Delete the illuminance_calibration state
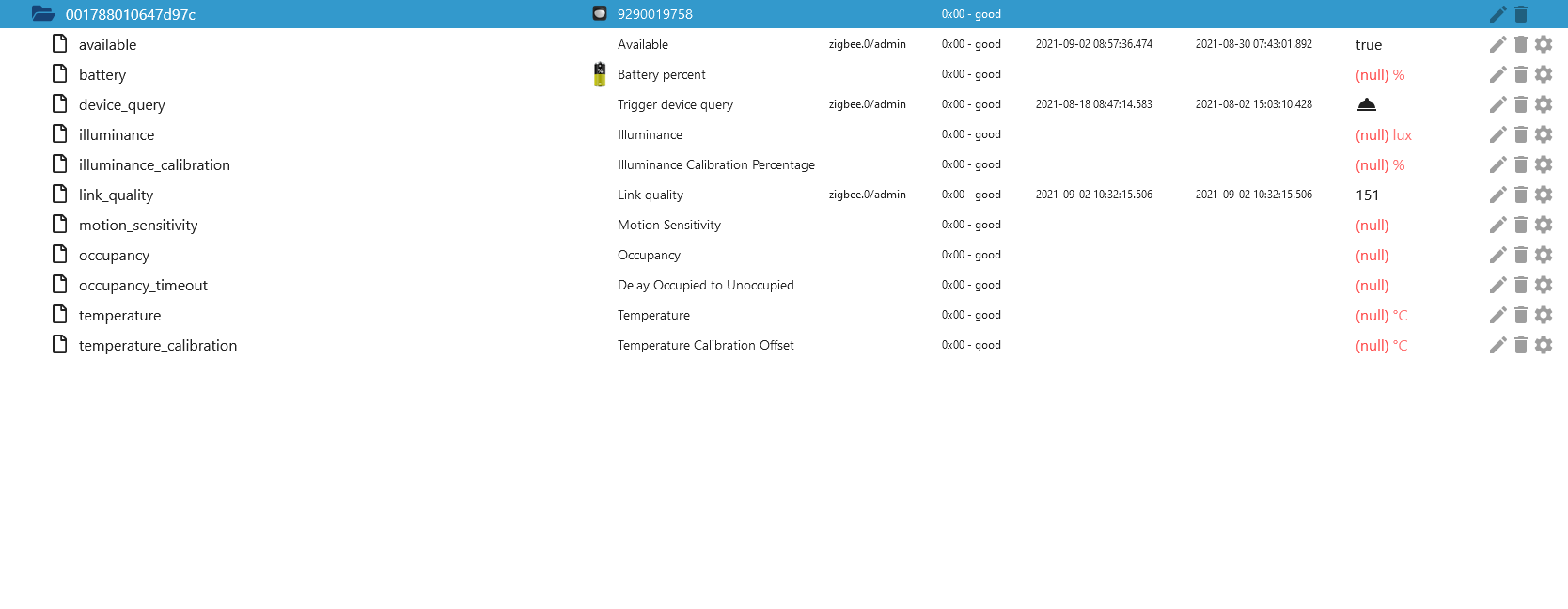 click(x=1521, y=164)
